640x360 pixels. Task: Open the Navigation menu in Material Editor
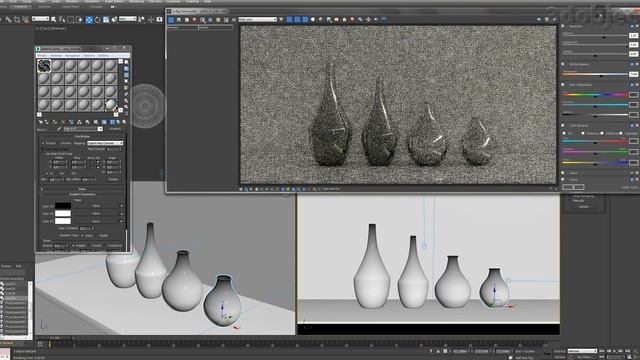pyautogui.click(x=72, y=56)
